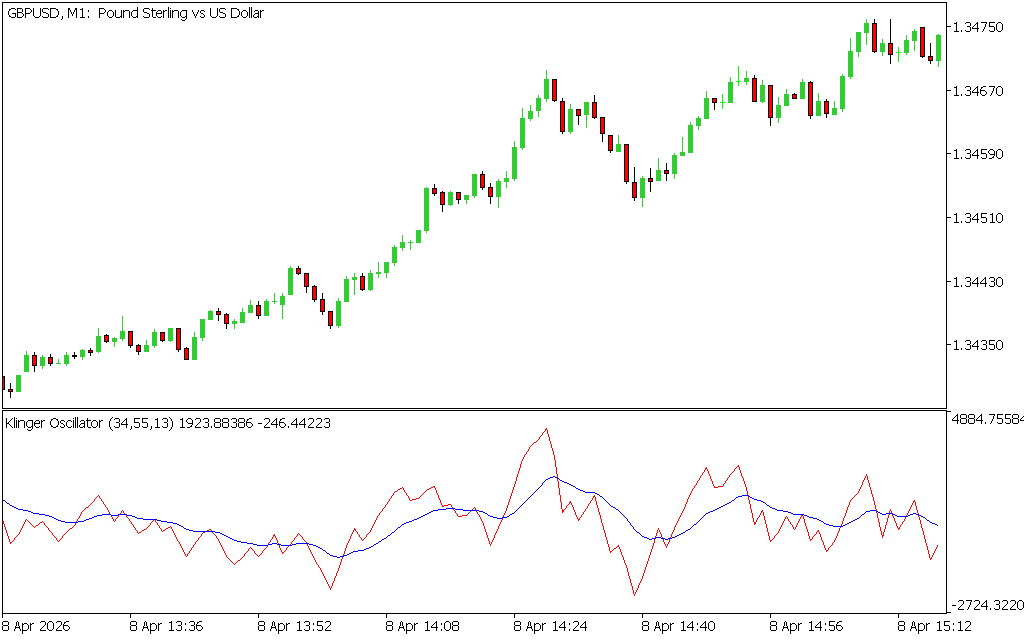Click the highest peak of red Klinger line
This screenshot has width=1024, height=640.
[x=546, y=429]
